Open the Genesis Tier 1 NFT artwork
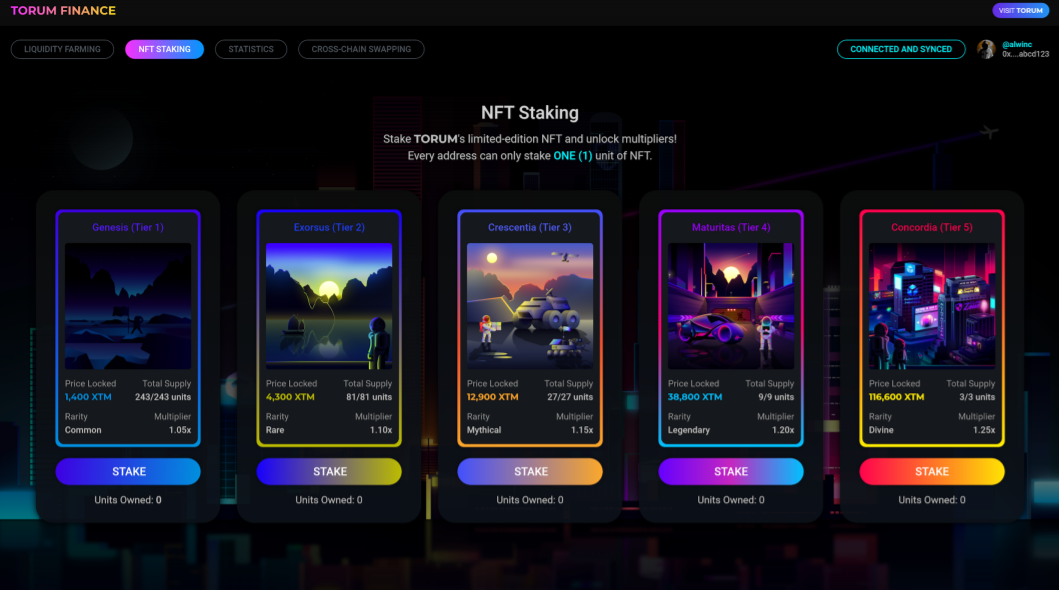 [128, 306]
